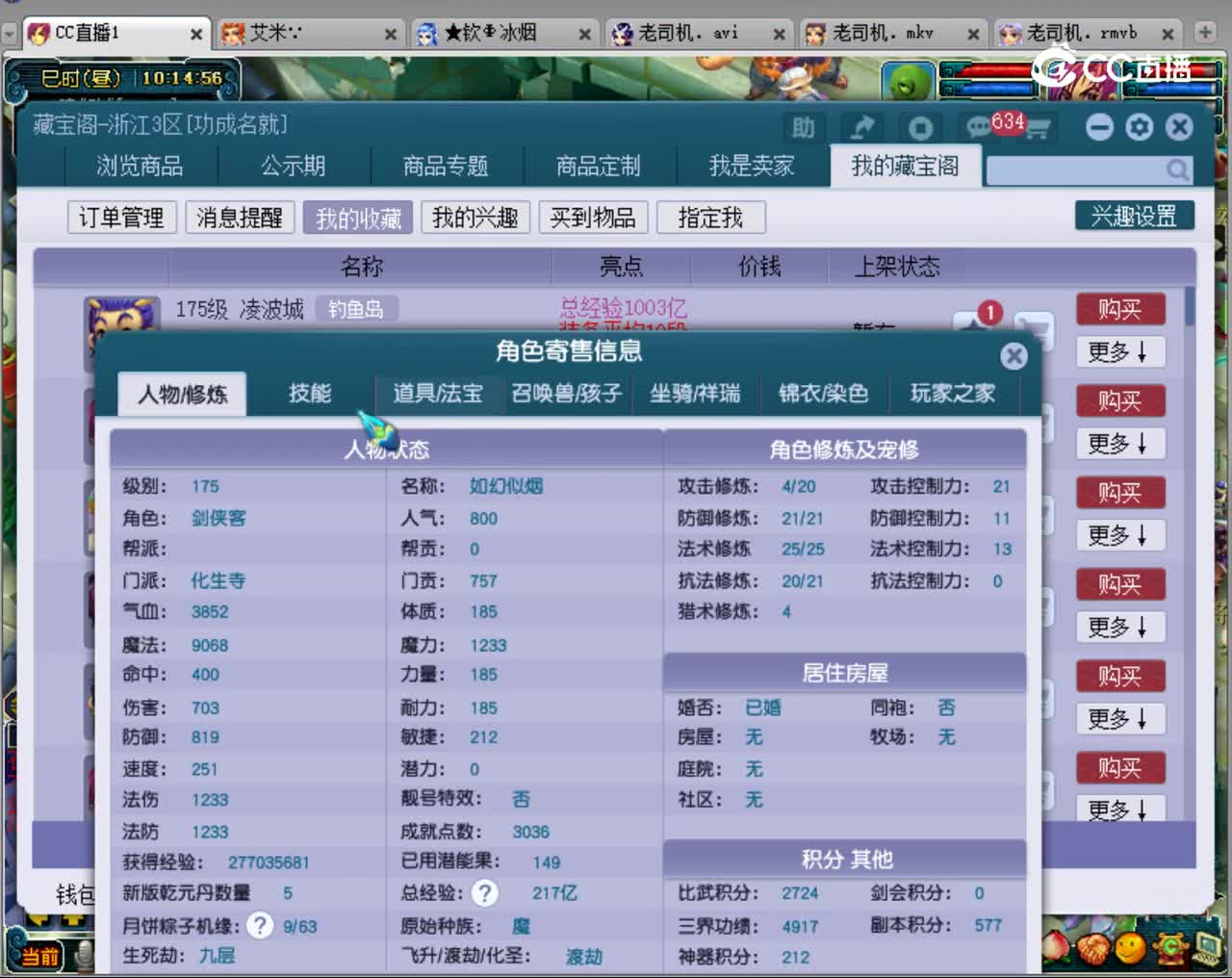Viewport: 1232px width, 978px height.
Task: Switch to the 老司机.rmvb tab
Action: pyautogui.click(x=1087, y=34)
